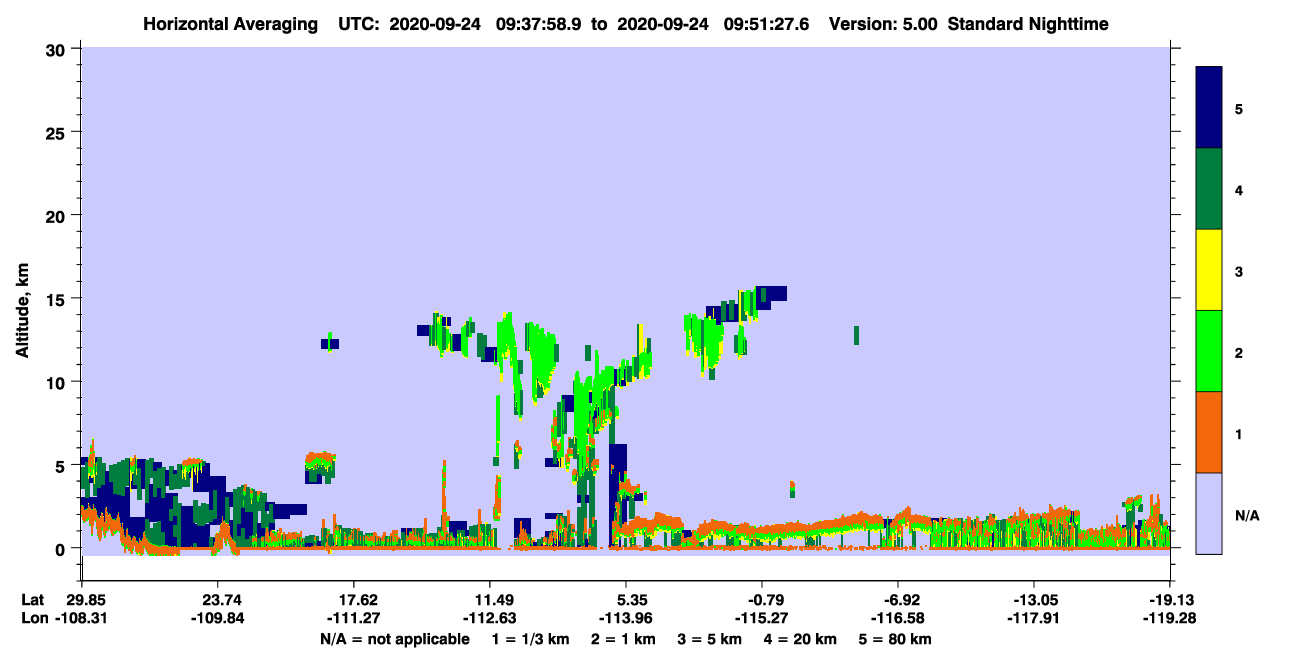Click longitude value -119.28

pos(1170,618)
